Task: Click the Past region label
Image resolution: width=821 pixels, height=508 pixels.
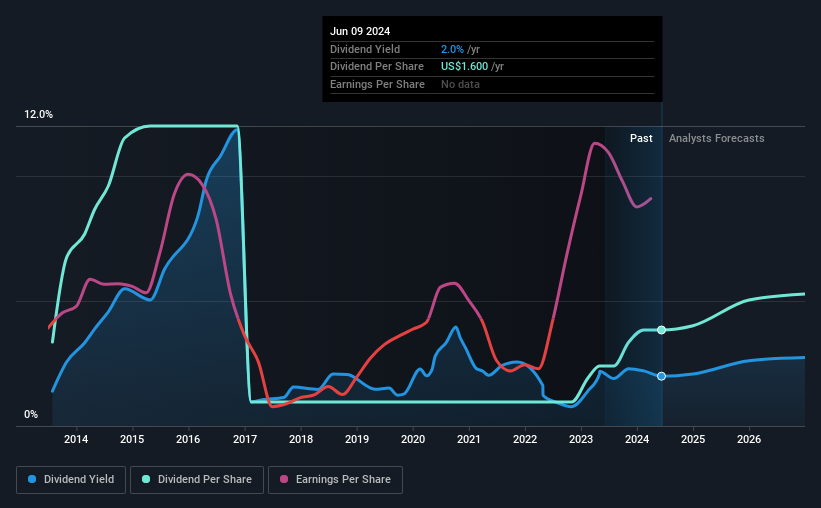Action: tap(641, 138)
